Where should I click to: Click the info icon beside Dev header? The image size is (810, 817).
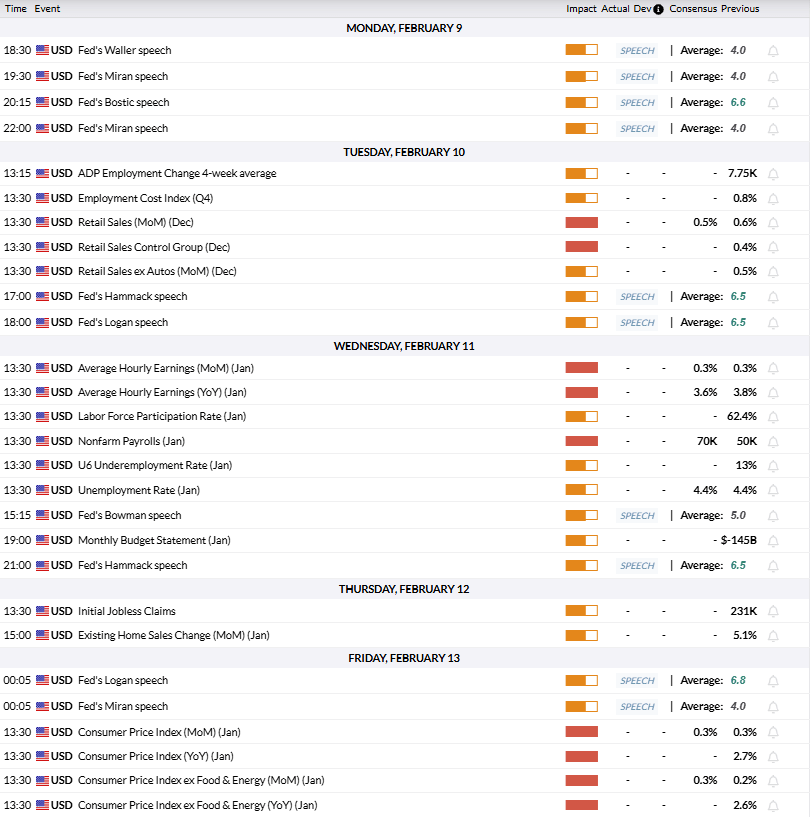pyautogui.click(x=658, y=9)
